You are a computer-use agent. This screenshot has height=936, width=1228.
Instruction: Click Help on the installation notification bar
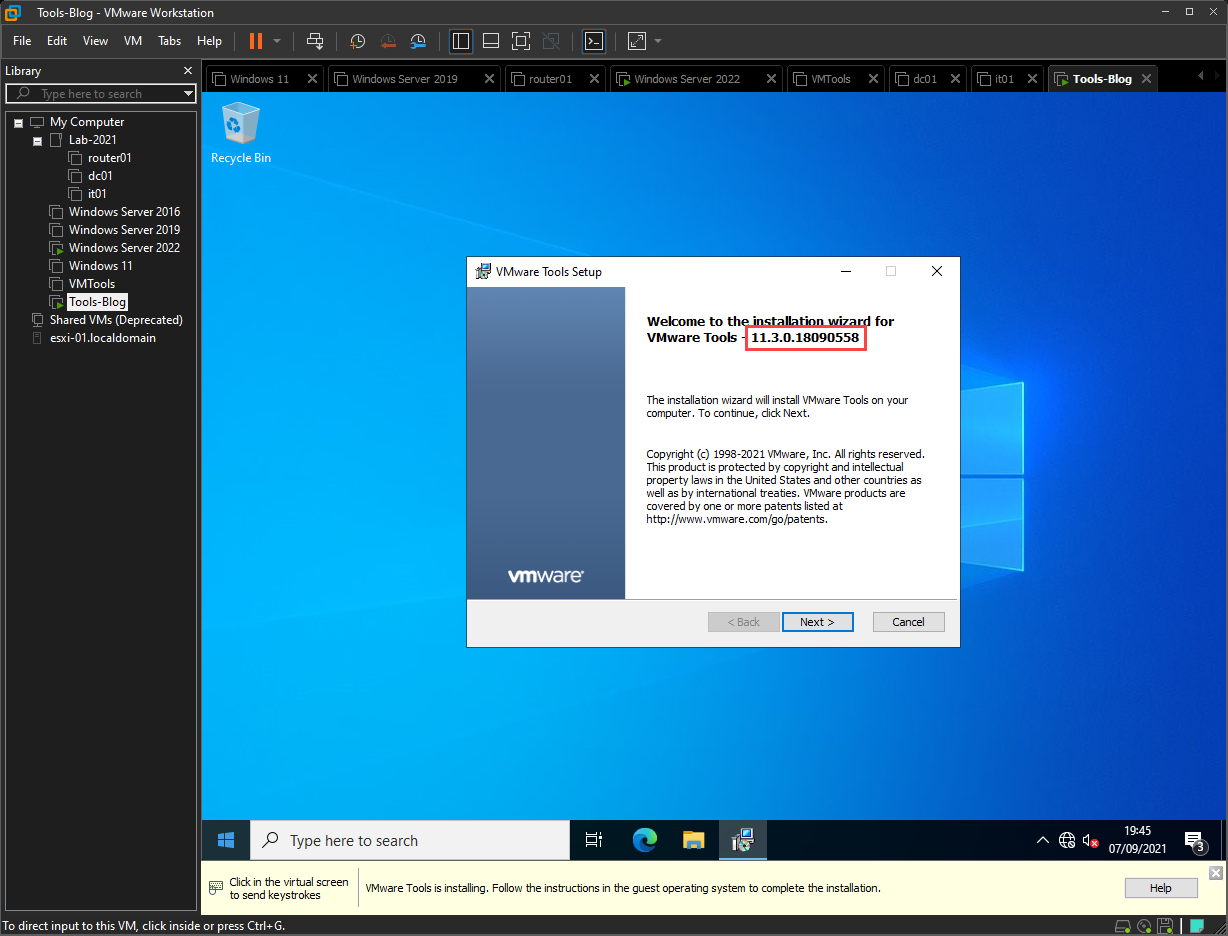[1160, 887]
